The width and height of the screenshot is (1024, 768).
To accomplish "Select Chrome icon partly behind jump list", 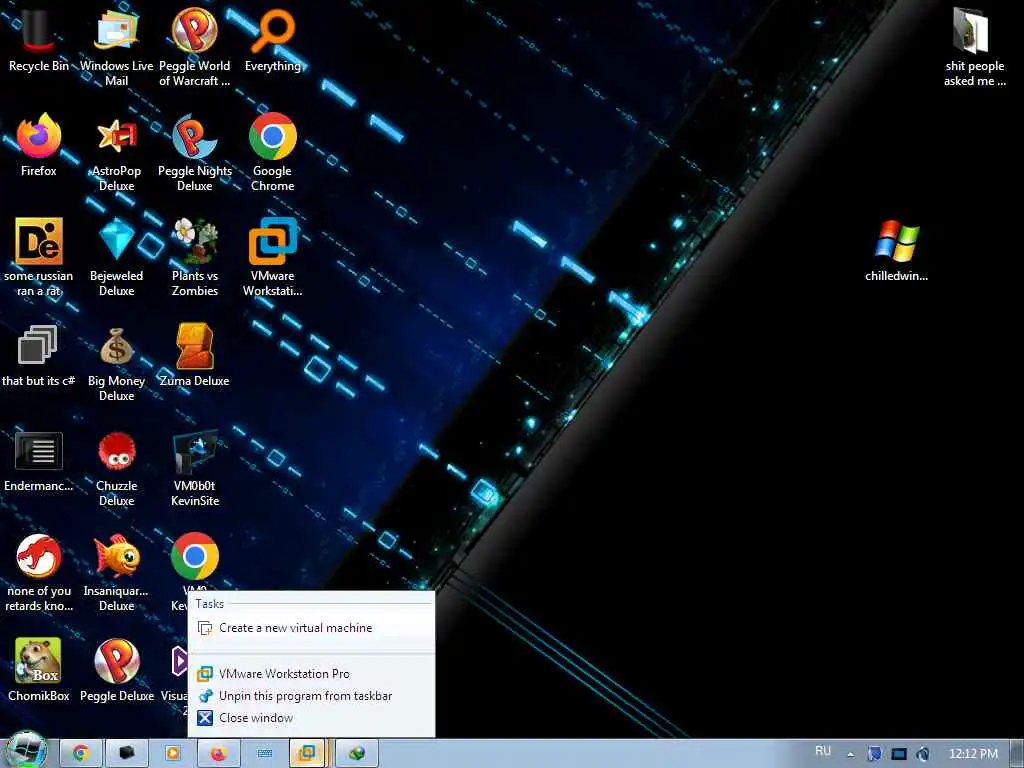I will pos(195,557).
